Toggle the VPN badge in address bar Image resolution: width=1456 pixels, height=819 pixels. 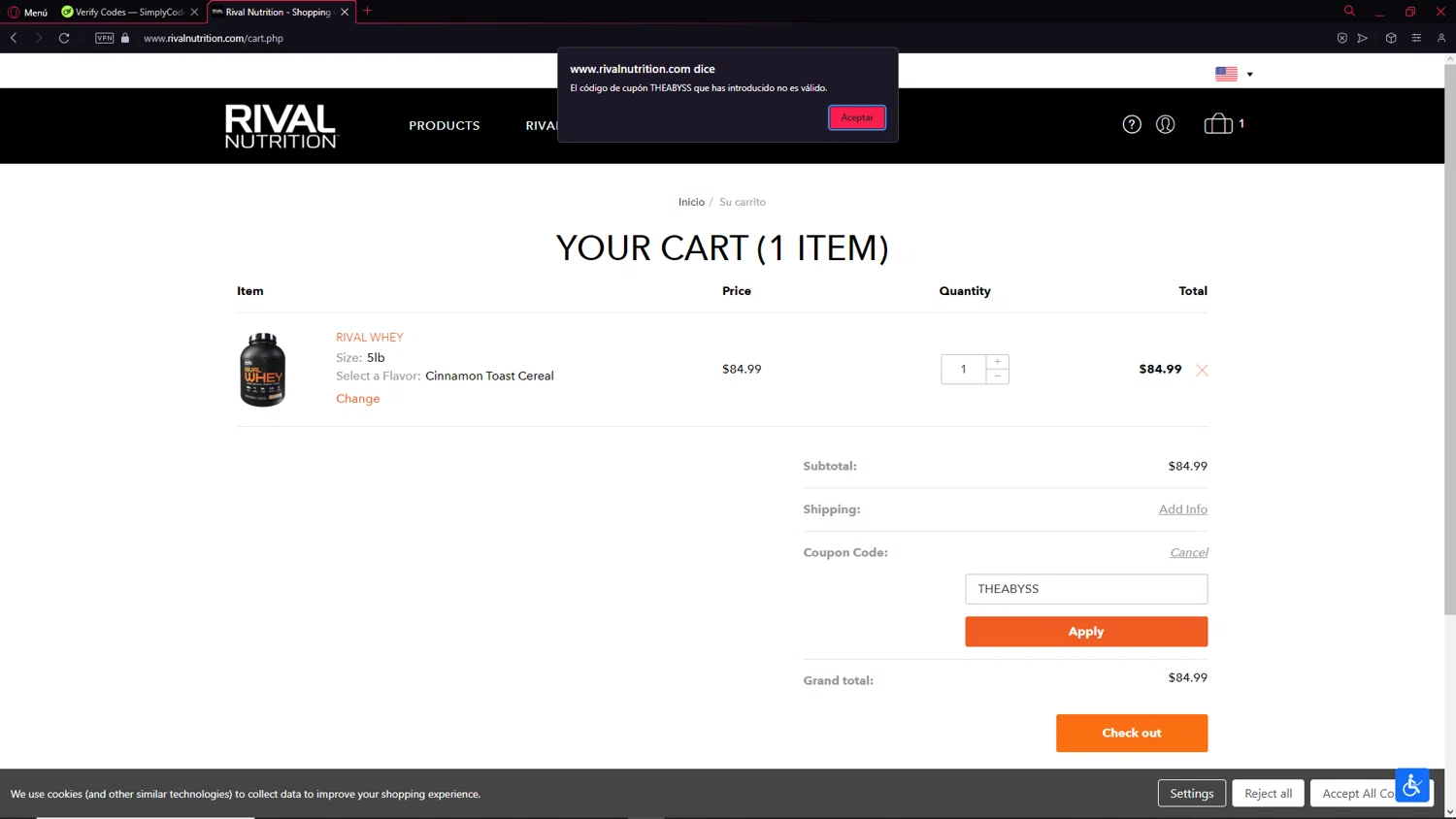(x=104, y=38)
